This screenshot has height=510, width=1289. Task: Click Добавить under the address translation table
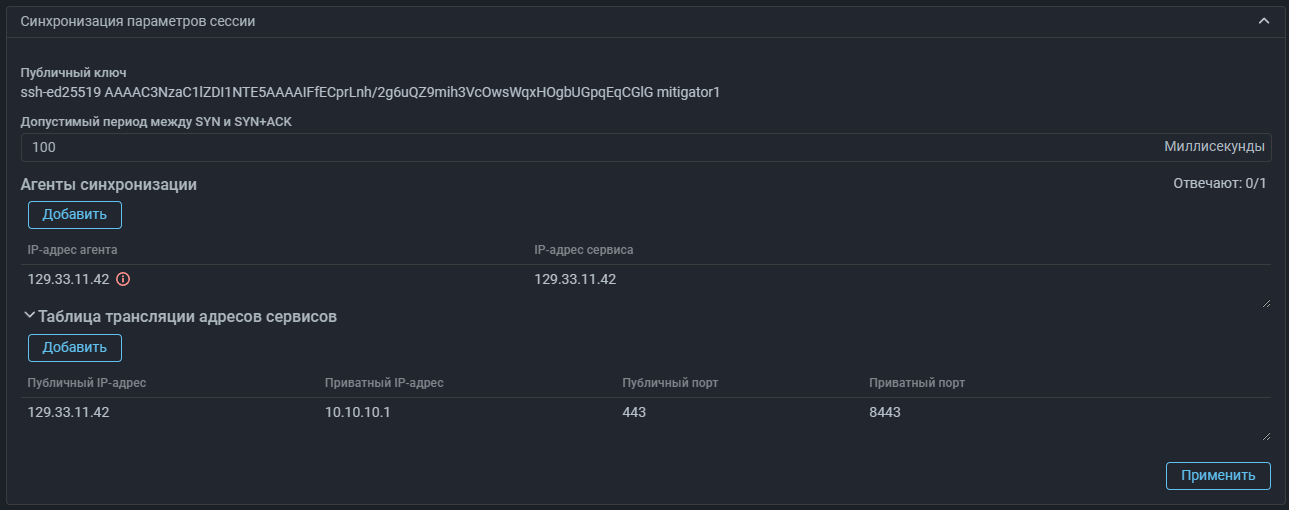(x=74, y=348)
